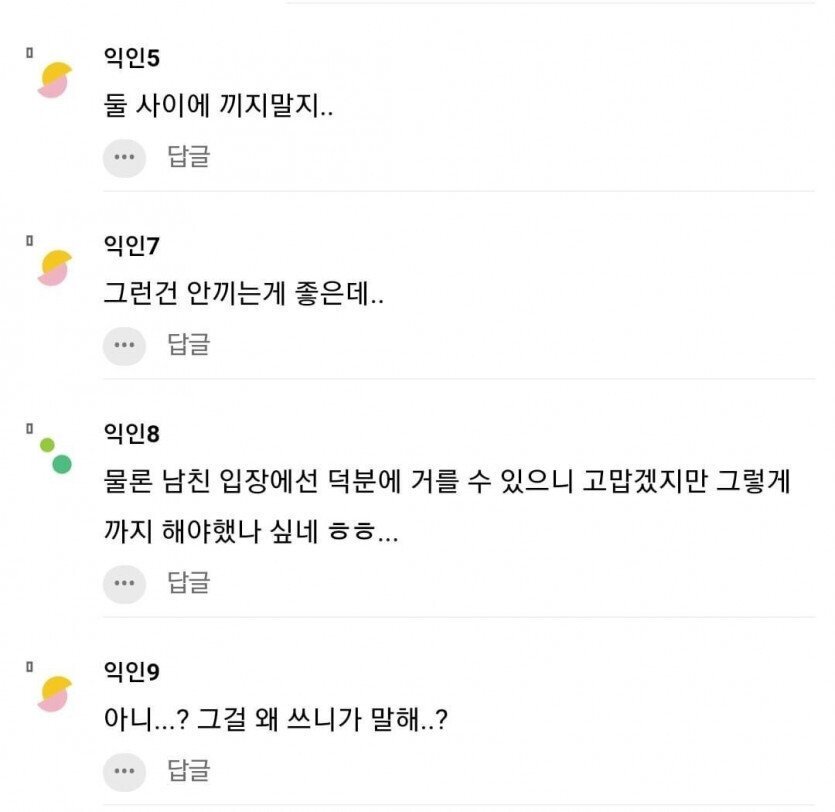Click the small marker icon beside 익인5's comment

[30, 49]
